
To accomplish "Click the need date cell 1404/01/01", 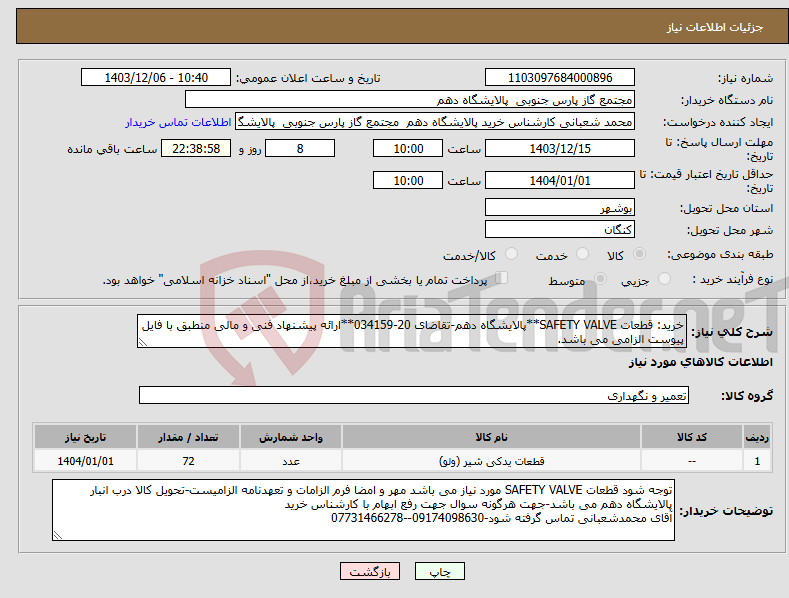I will [x=85, y=461].
